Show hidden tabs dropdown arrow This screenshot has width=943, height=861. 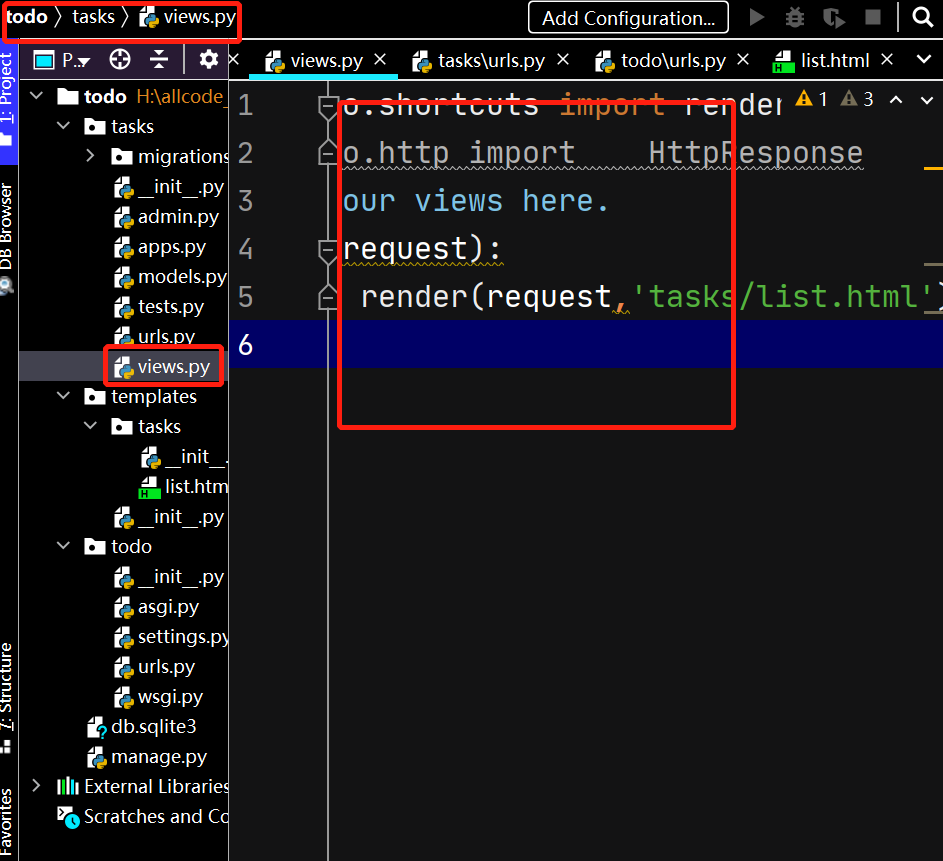click(924, 60)
